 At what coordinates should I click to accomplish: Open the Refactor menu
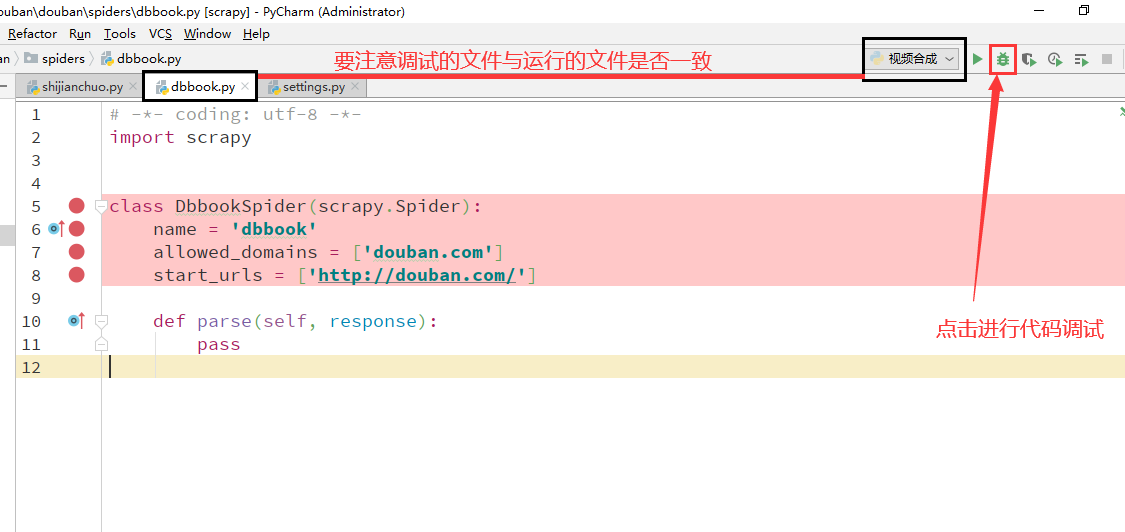(32, 34)
